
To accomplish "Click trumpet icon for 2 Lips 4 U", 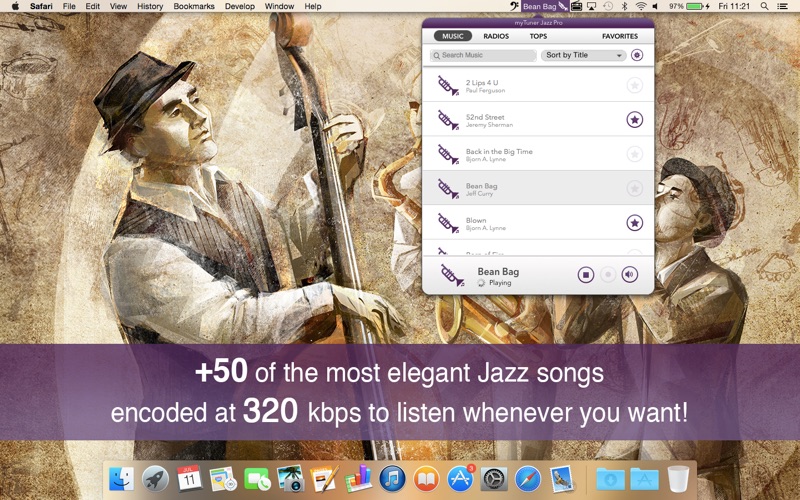I will [448, 85].
